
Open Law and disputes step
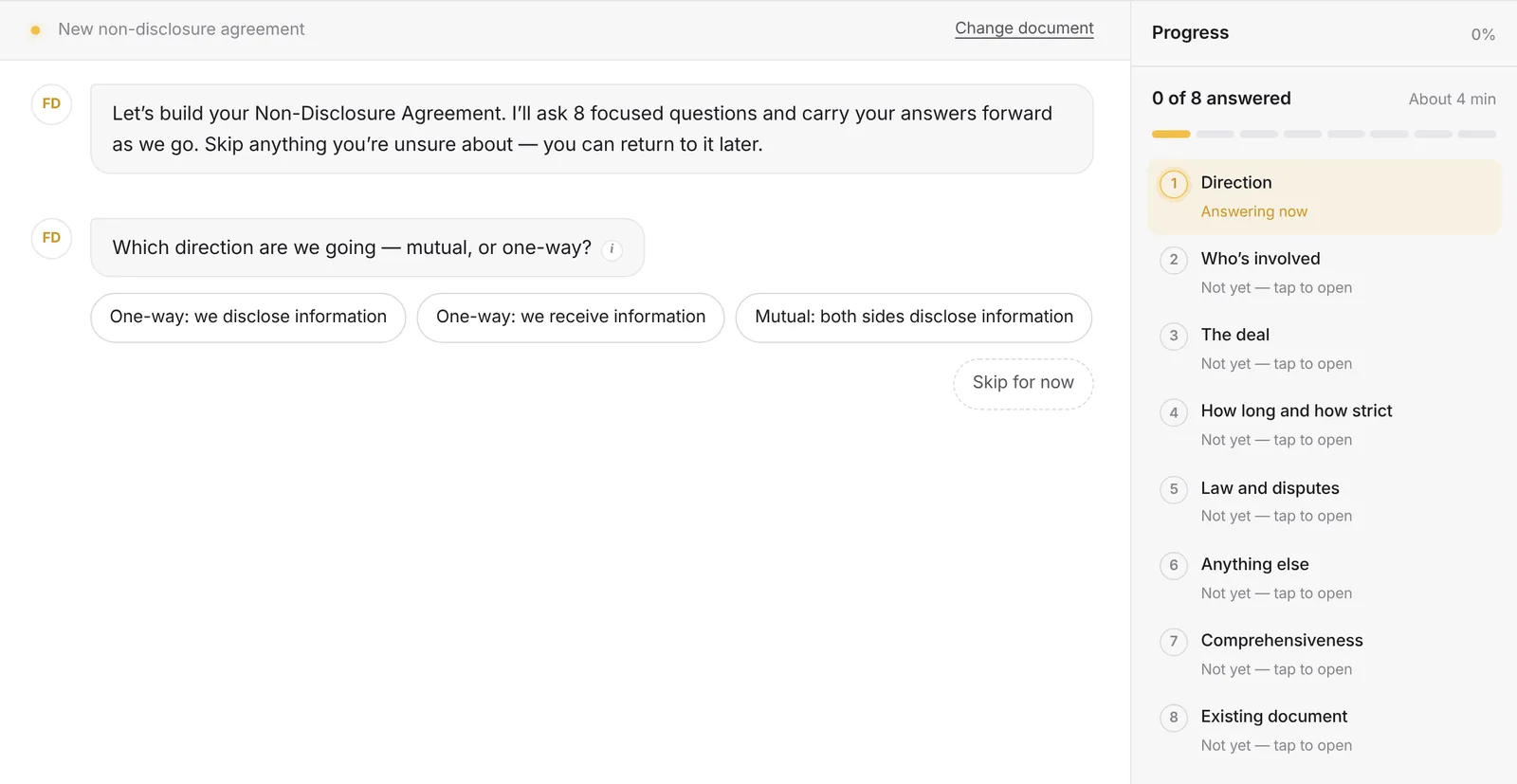[x=1325, y=501]
